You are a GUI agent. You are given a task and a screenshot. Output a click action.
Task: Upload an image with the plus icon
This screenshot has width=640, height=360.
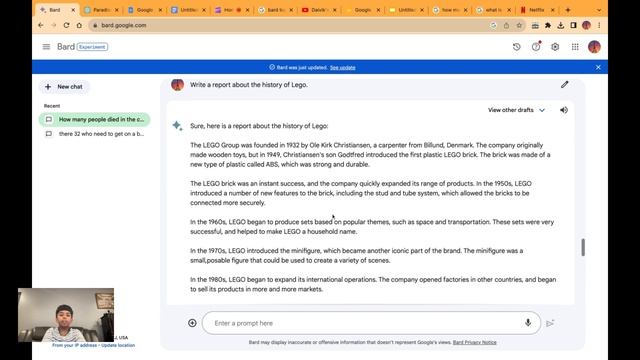click(192, 323)
